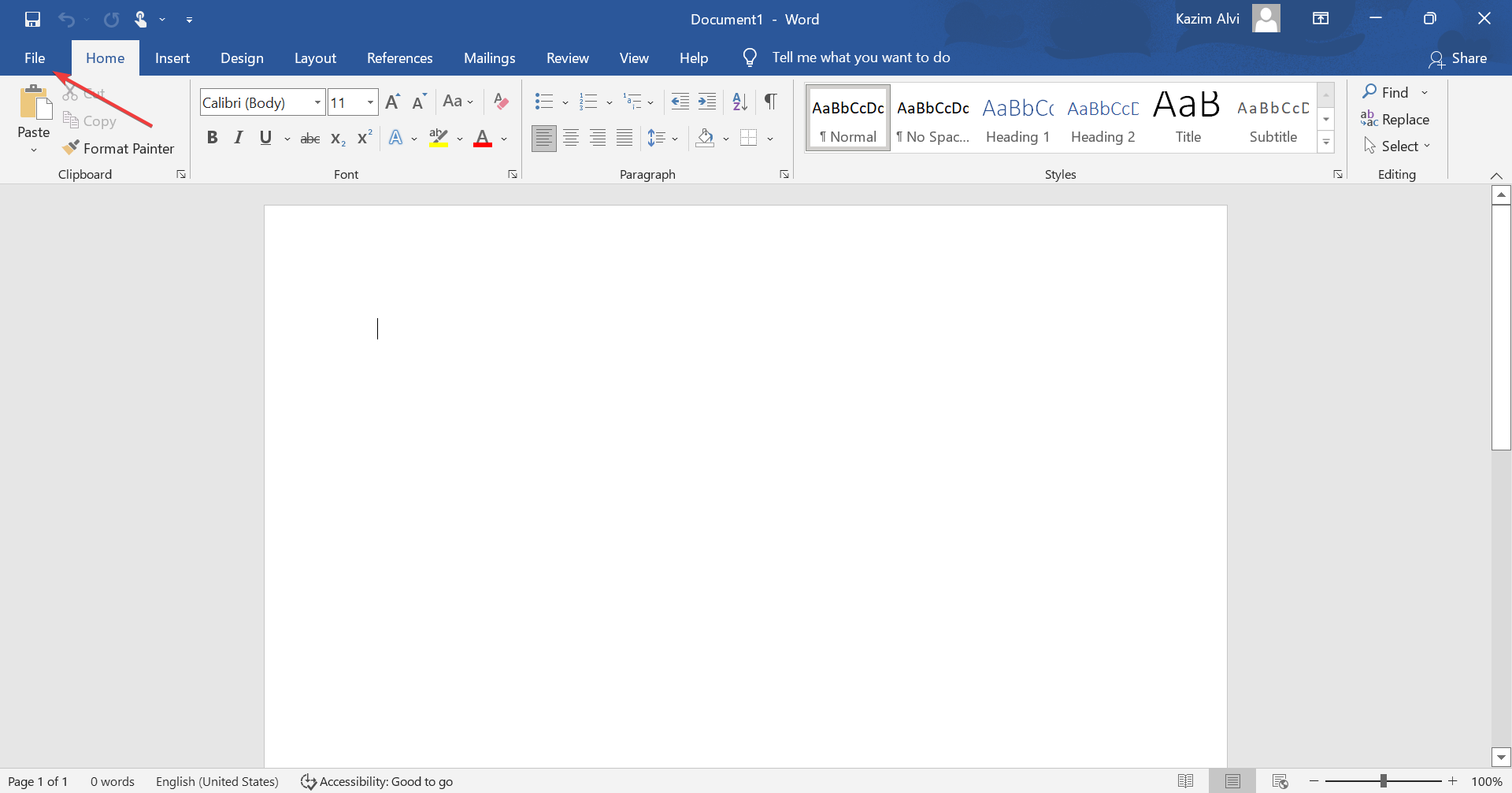The image size is (1512, 793).
Task: Open the Mailings tab
Action: (x=489, y=57)
